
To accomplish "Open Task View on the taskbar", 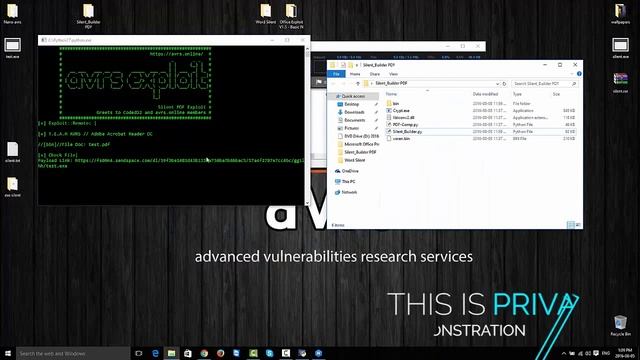I will [x=139, y=353].
